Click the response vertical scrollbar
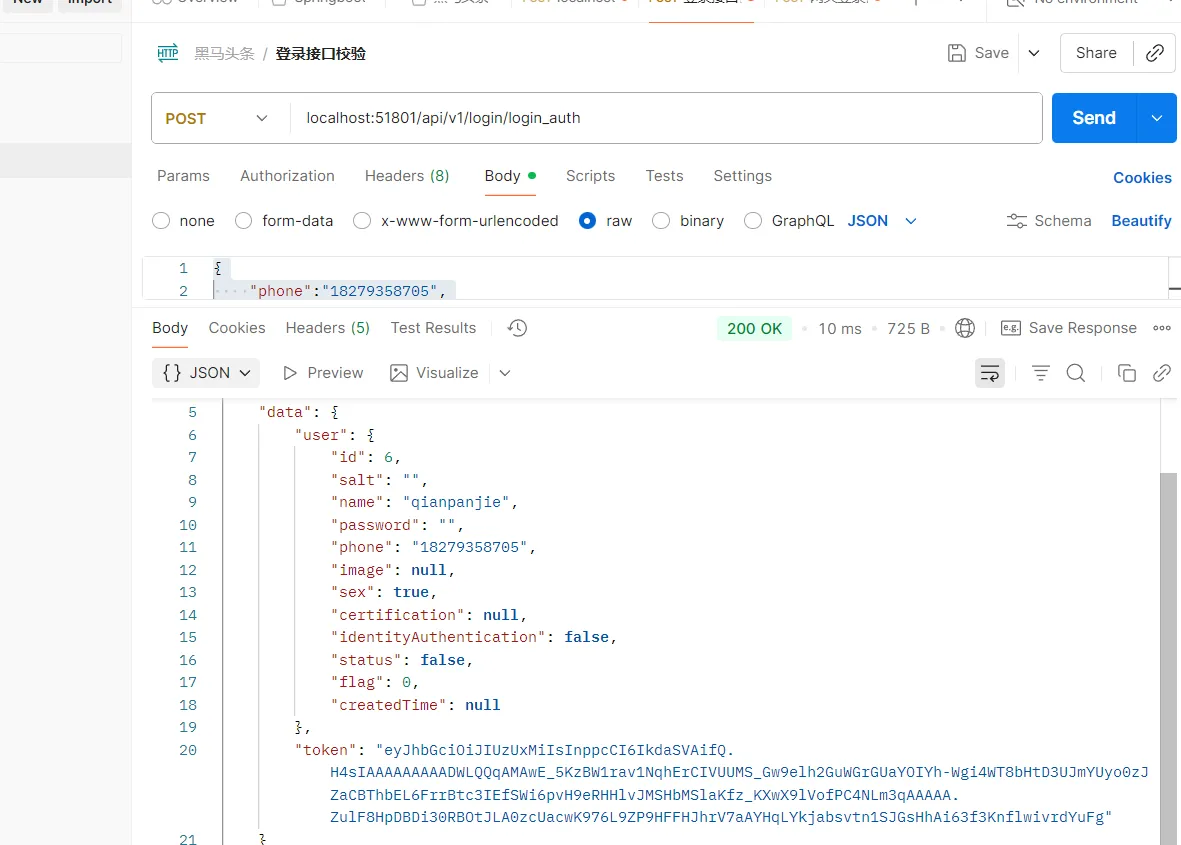 [x=1170, y=650]
